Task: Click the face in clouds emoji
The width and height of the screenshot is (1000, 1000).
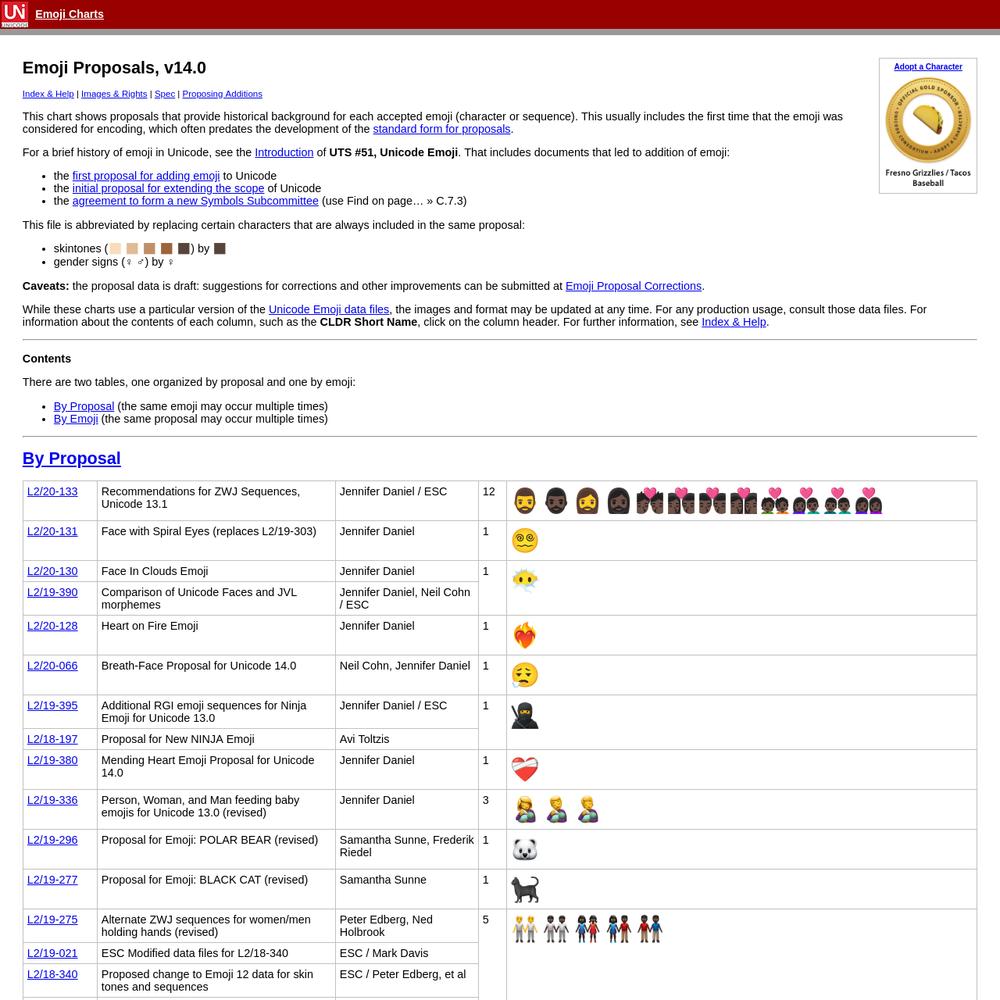Action: click(525, 580)
